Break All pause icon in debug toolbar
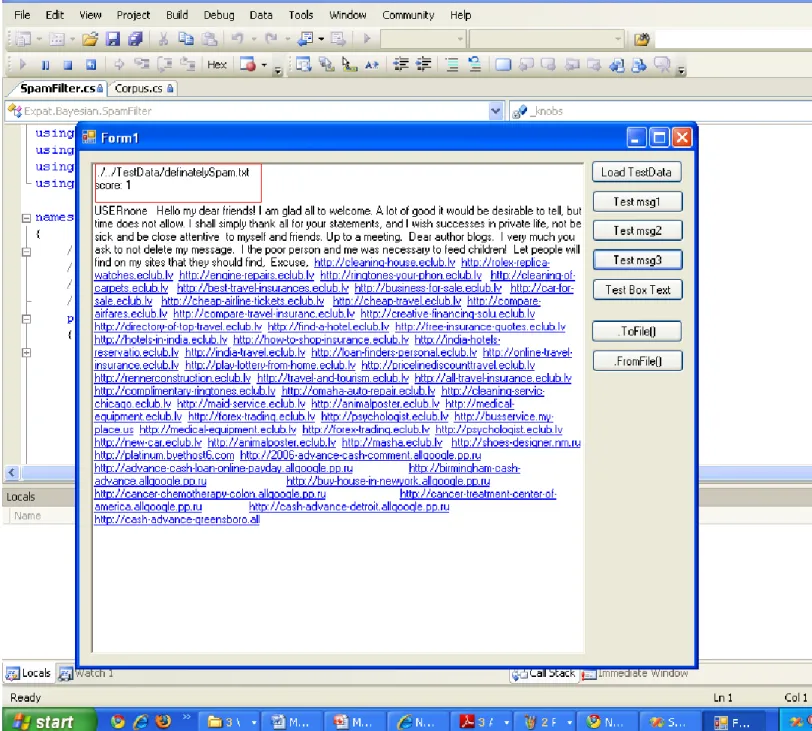Screen dimensions: 812x731 [46, 65]
